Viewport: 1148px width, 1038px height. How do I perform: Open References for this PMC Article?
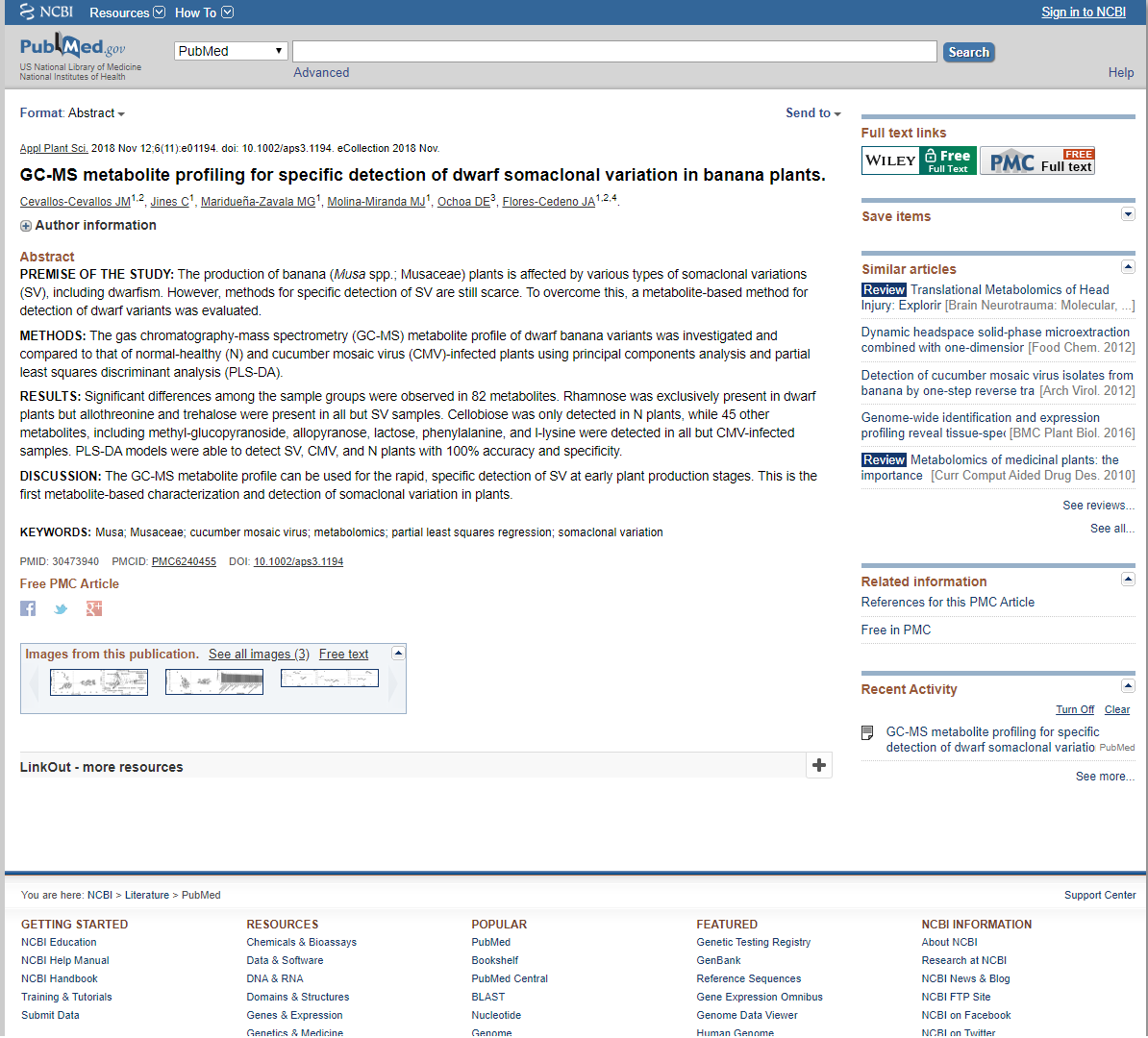(947, 602)
